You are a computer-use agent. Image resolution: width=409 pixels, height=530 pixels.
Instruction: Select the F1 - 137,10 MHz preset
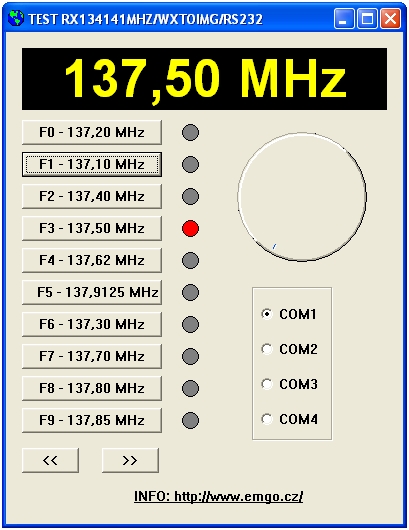[92, 164]
